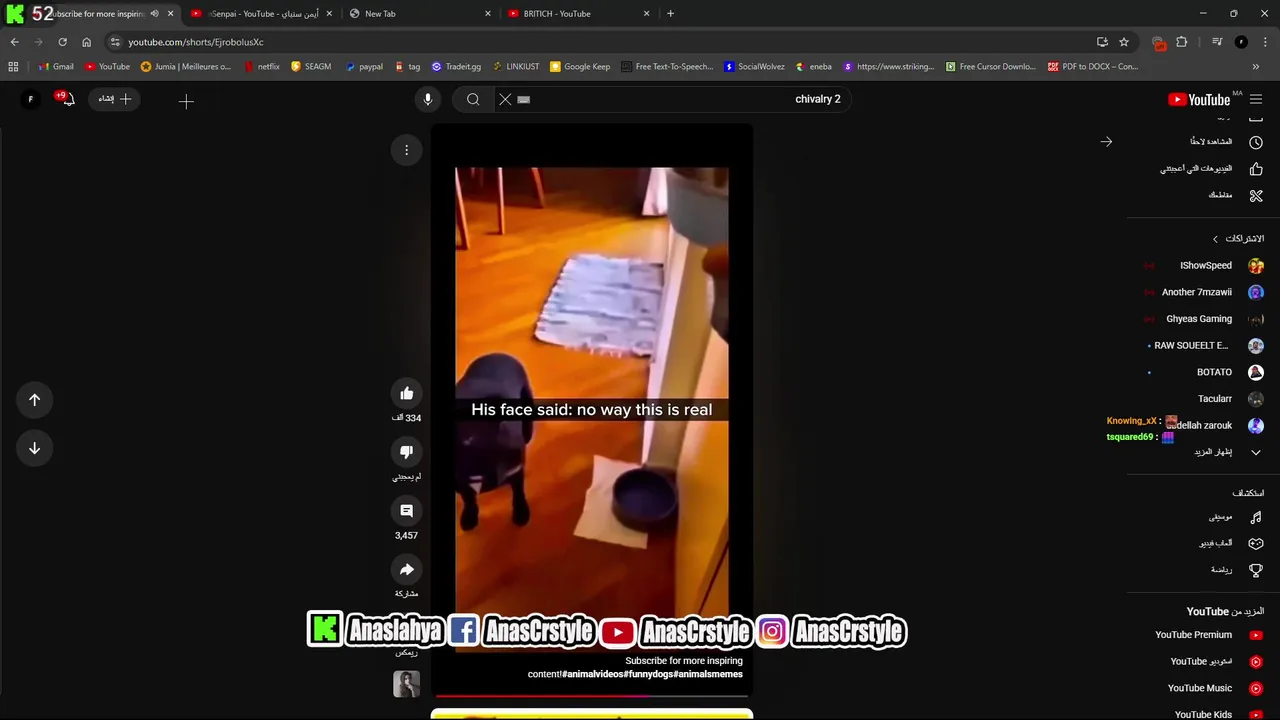Open the comments showing 3,457

(x=406, y=511)
